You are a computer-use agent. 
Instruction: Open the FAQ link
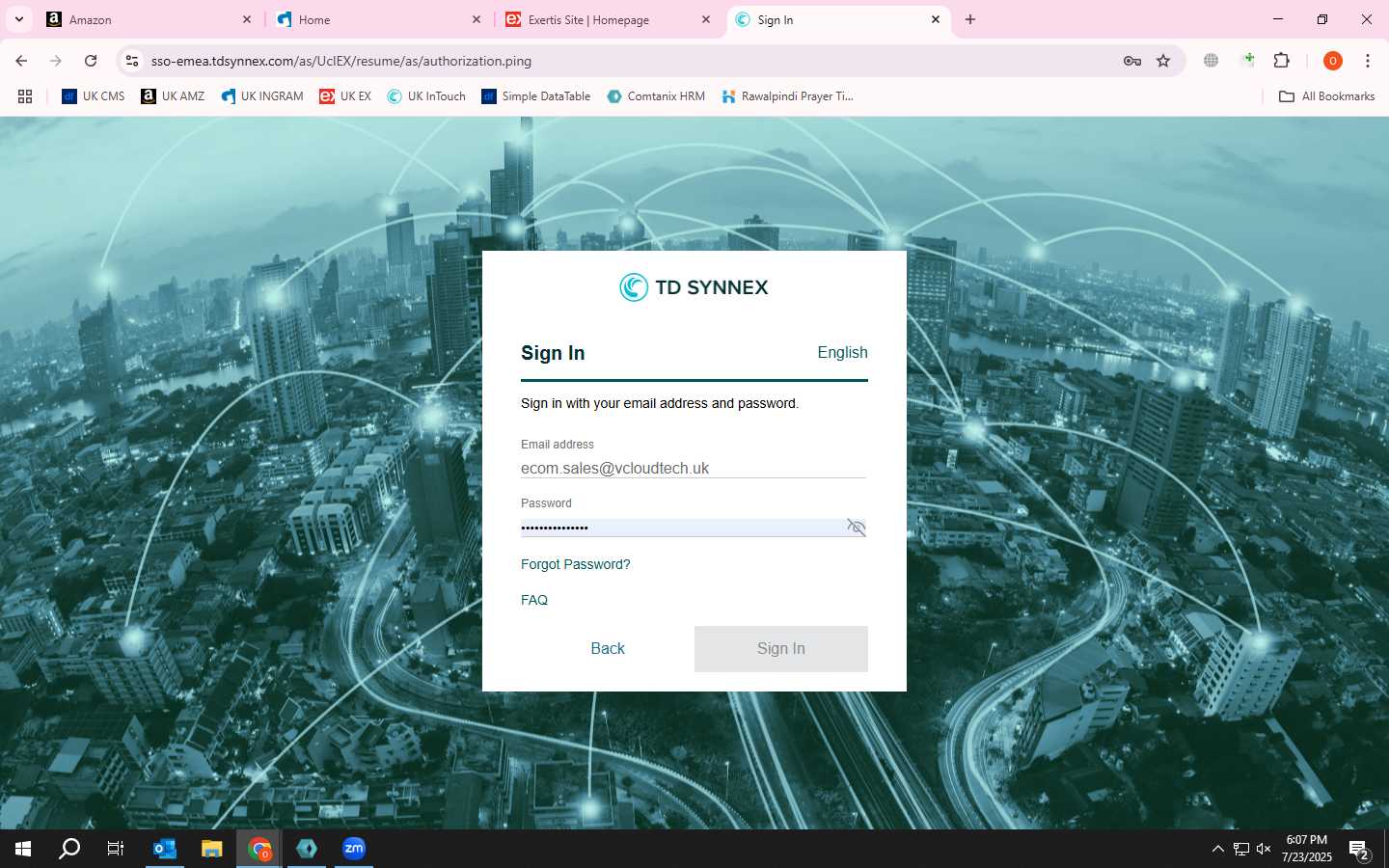pyautogui.click(x=534, y=600)
